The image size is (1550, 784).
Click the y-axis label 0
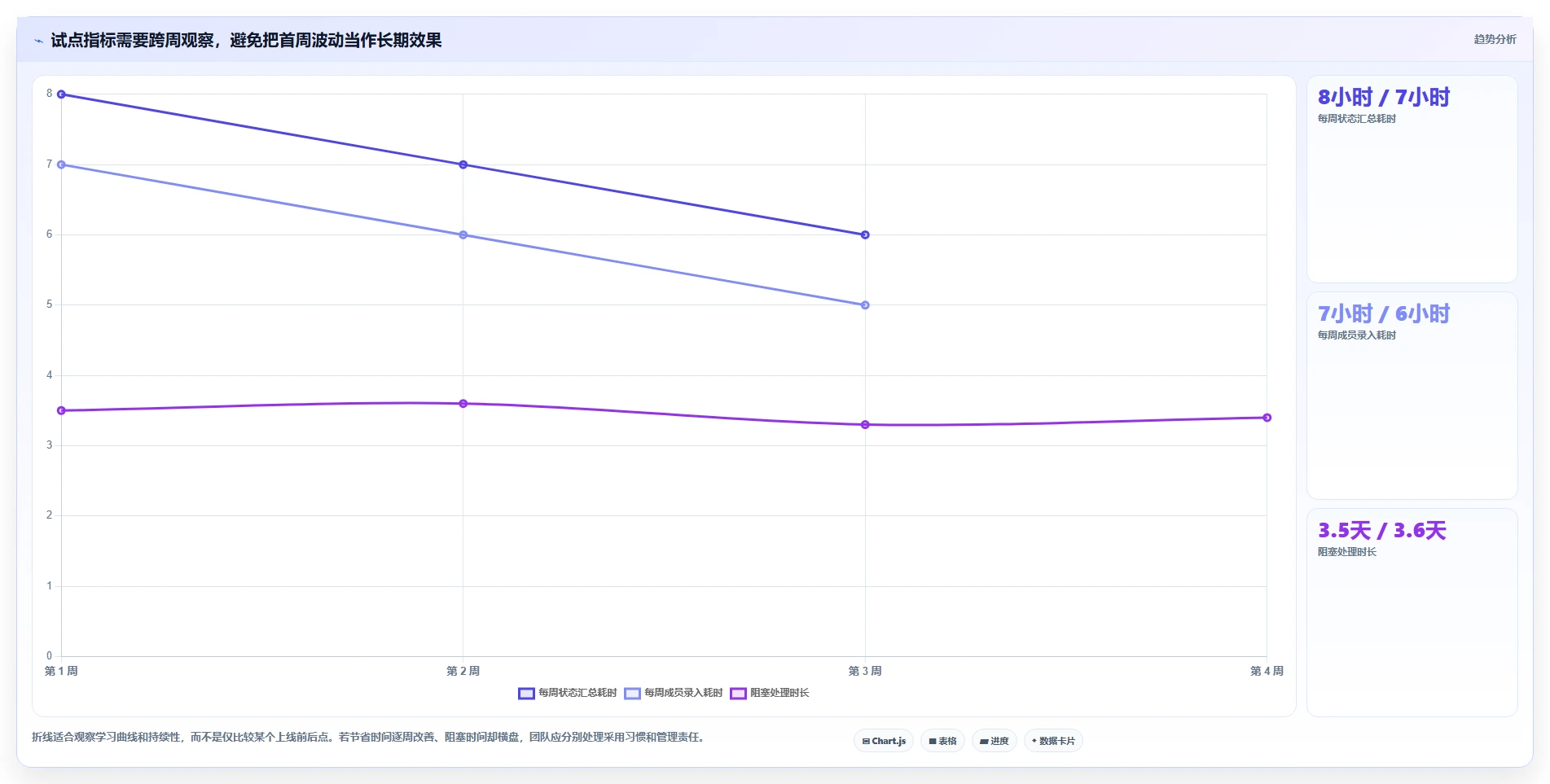click(49, 656)
